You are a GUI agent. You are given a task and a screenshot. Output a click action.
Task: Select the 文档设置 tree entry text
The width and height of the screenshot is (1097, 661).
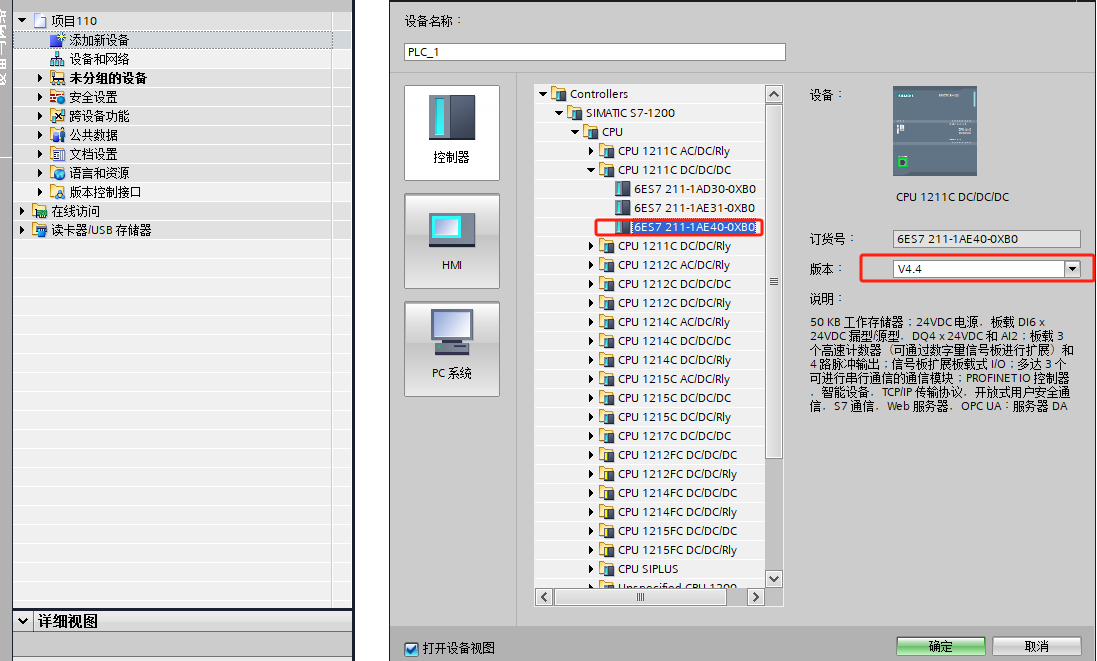click(93, 153)
